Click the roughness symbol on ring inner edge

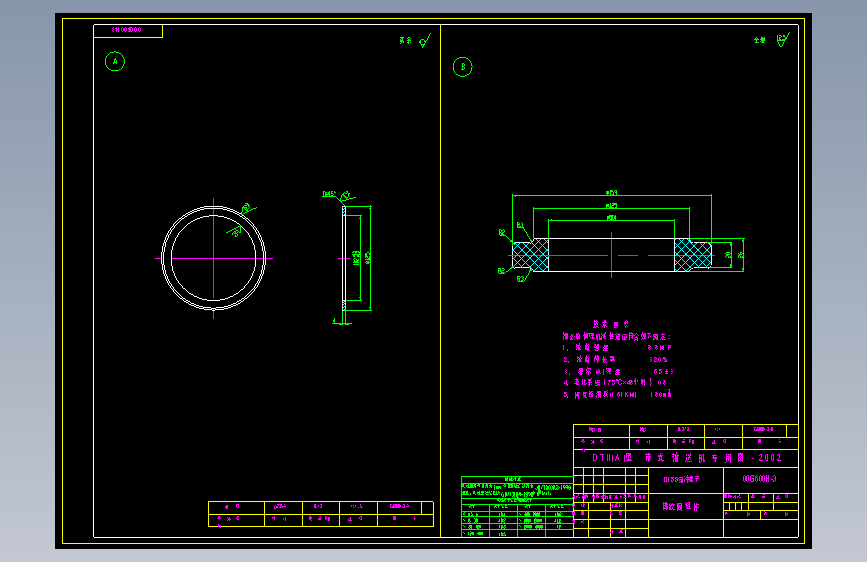234,231
